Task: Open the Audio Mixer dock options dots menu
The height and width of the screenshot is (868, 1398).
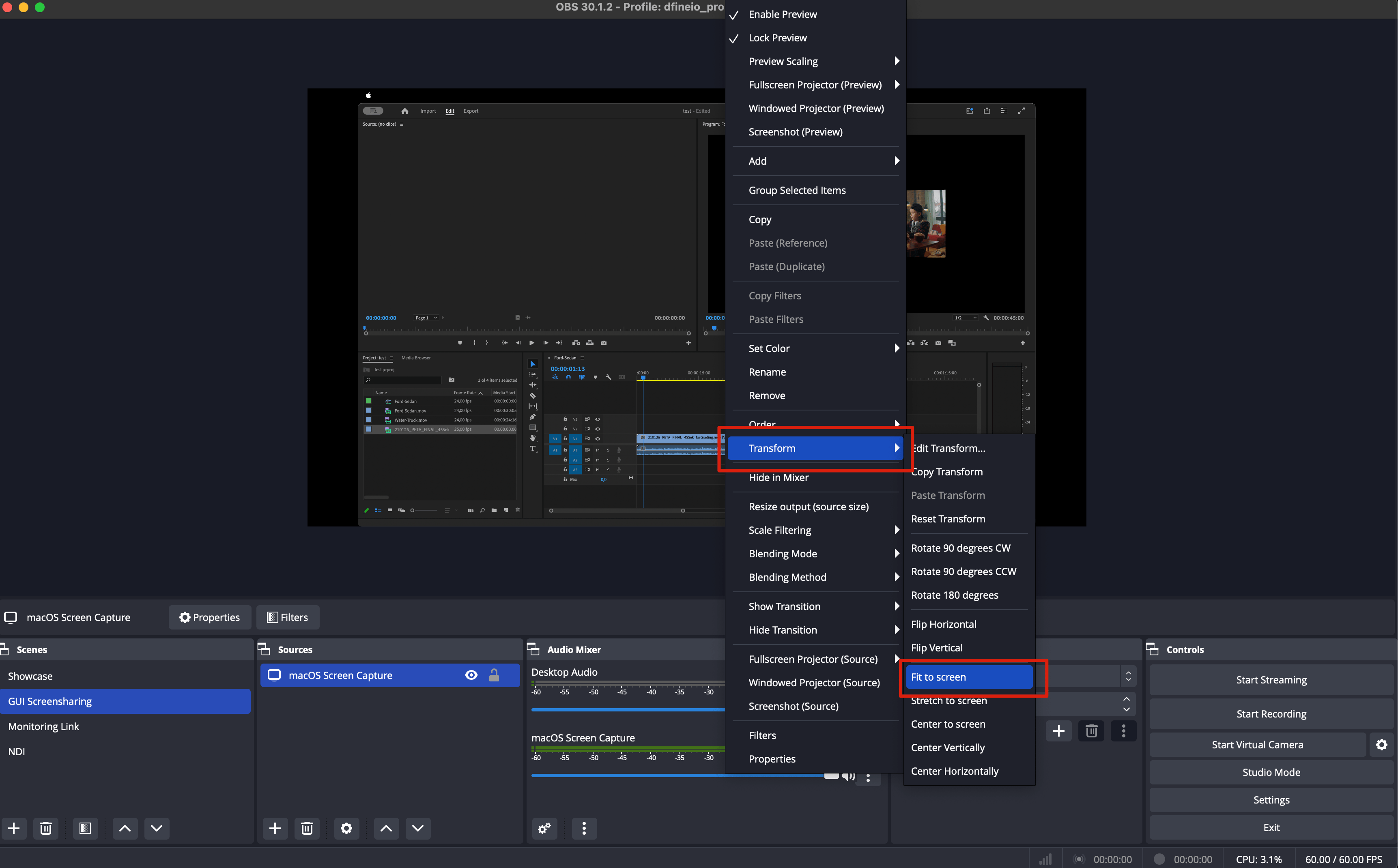Action: (584, 828)
